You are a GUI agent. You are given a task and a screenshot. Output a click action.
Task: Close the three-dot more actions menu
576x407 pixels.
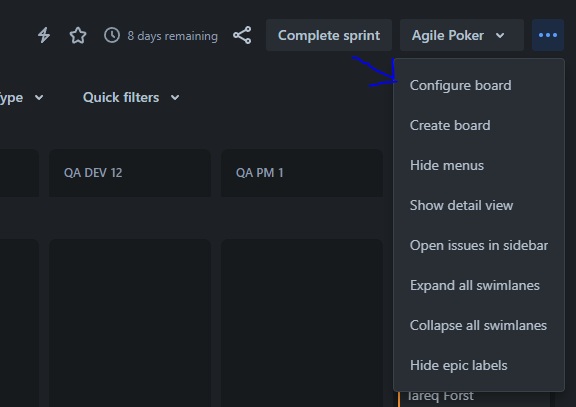[x=548, y=35]
